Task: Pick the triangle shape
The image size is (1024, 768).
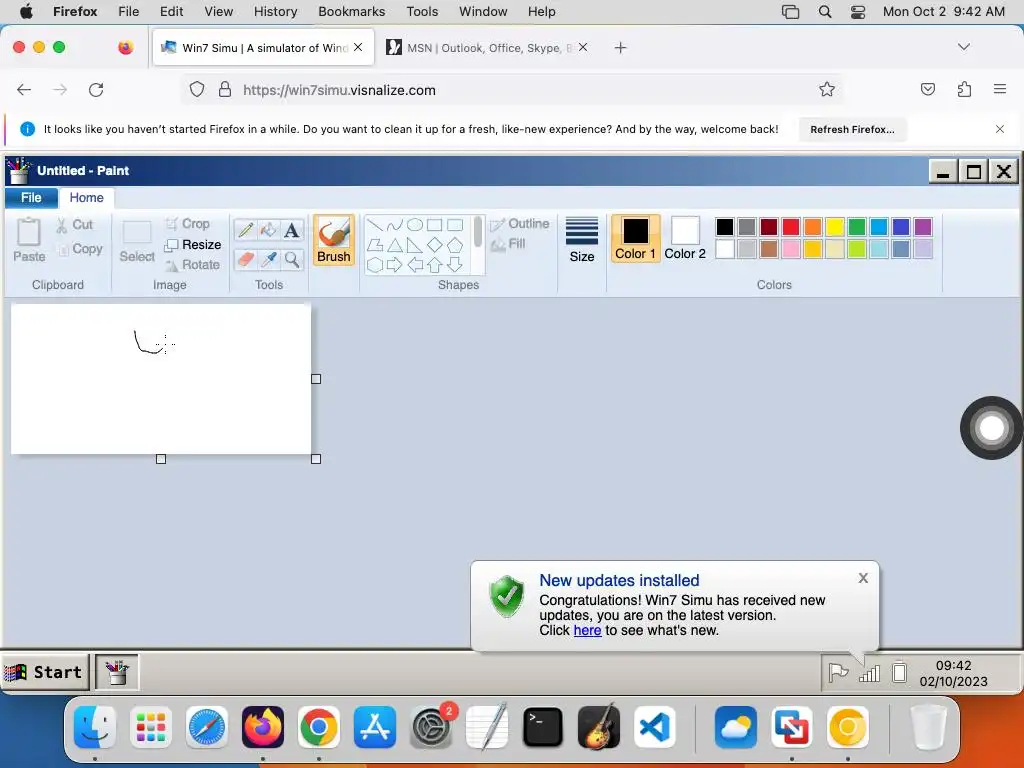Action: [394, 246]
